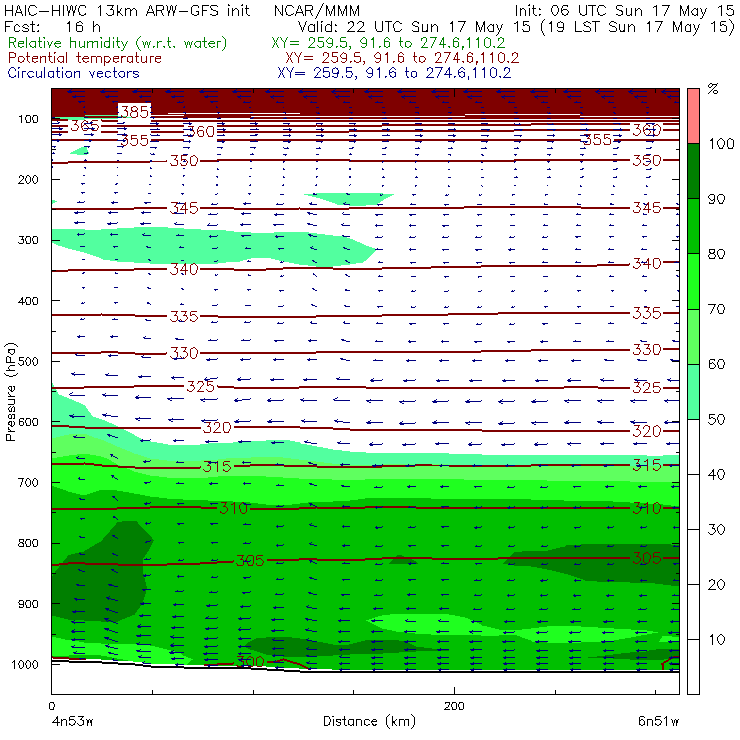Viewport: 740px width, 740px height.
Task: Pick the 50-60% mint green color segment
Action: click(693, 392)
